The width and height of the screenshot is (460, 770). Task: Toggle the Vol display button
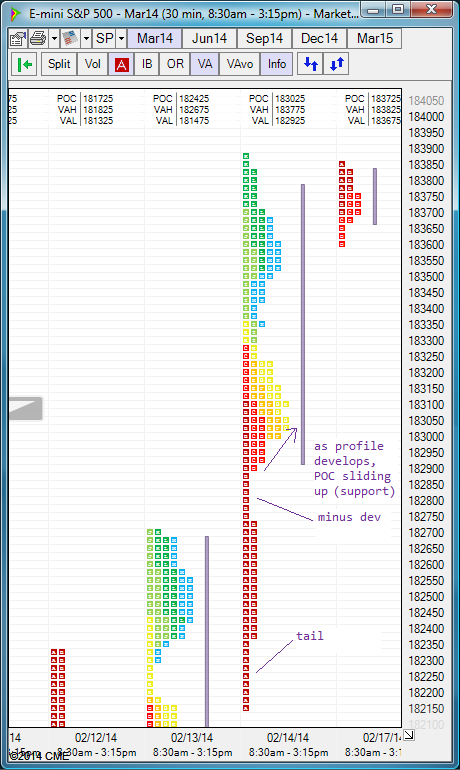[92, 64]
